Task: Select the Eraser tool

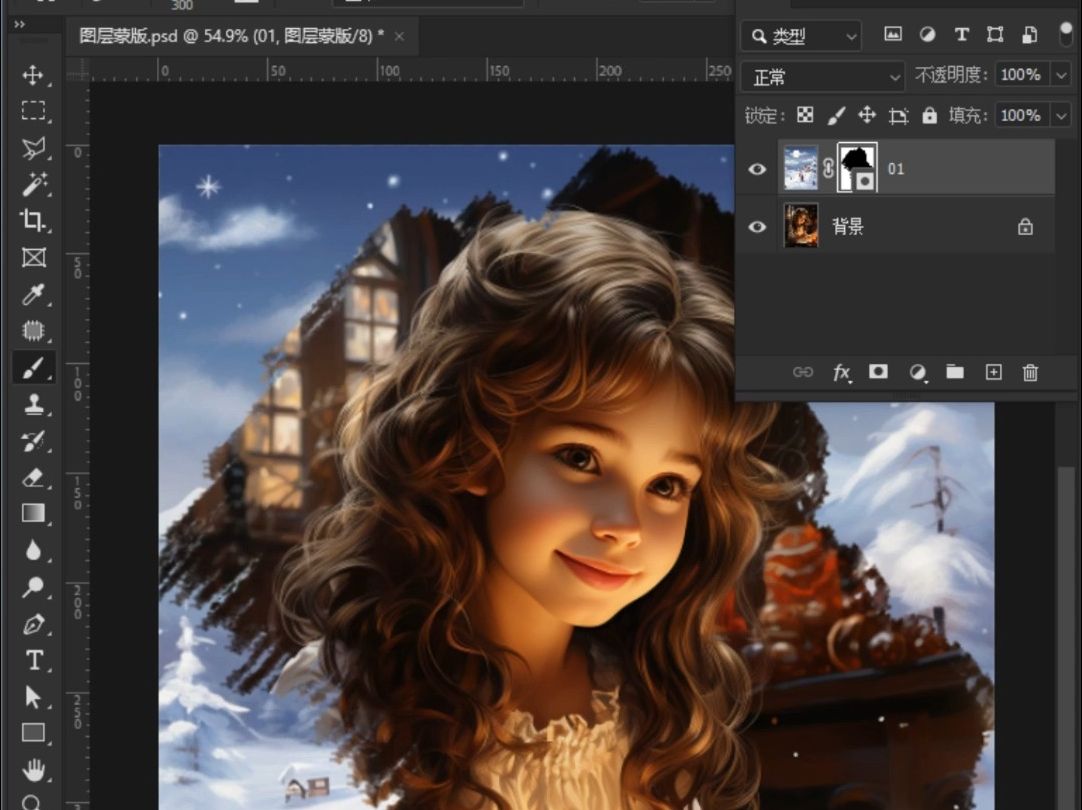Action: click(32, 477)
